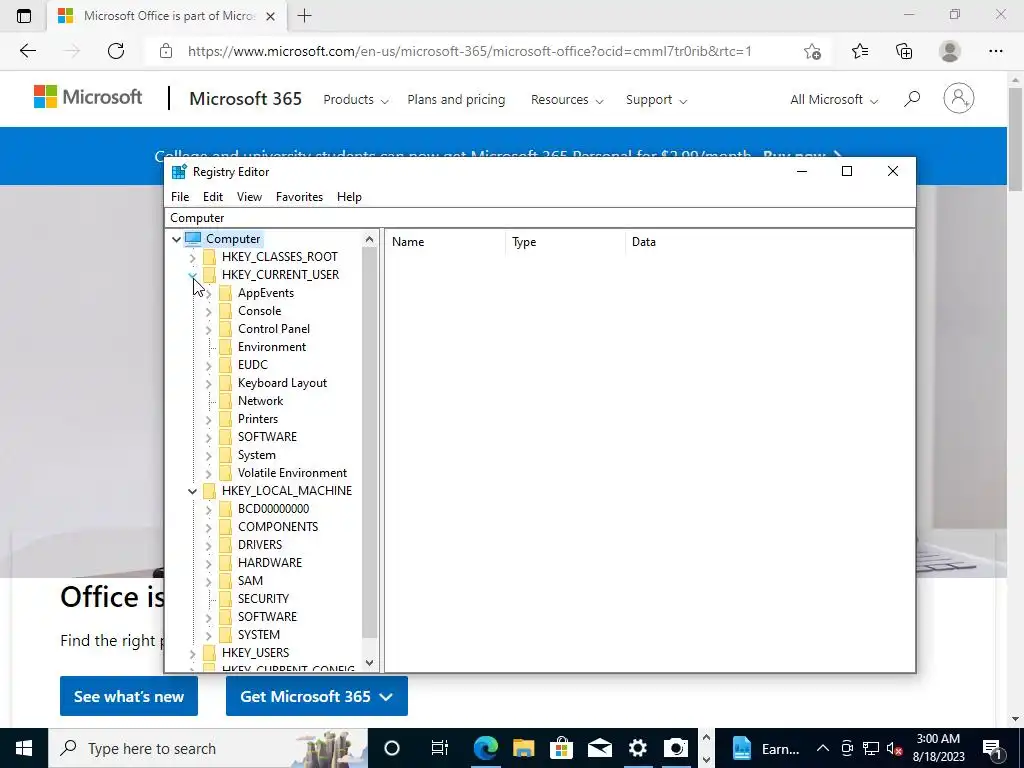
Task: Open the Products dropdown on Microsoft site
Action: (x=356, y=100)
